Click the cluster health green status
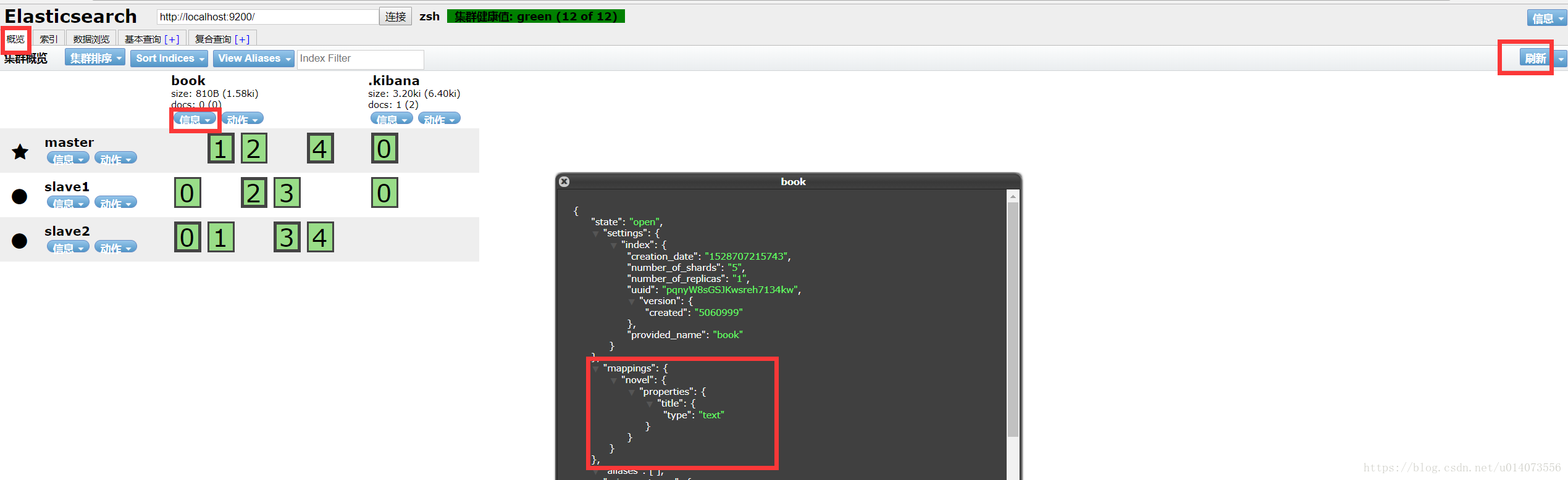The image size is (1568, 480). [536, 16]
